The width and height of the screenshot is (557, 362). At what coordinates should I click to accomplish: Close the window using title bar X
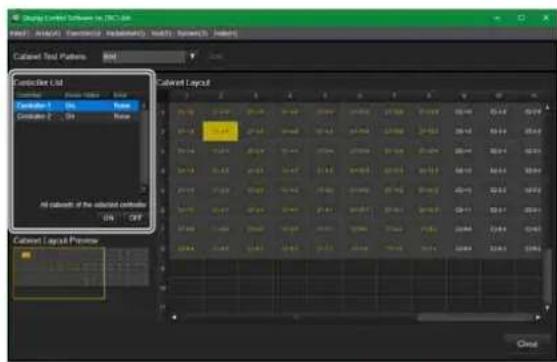546,18
